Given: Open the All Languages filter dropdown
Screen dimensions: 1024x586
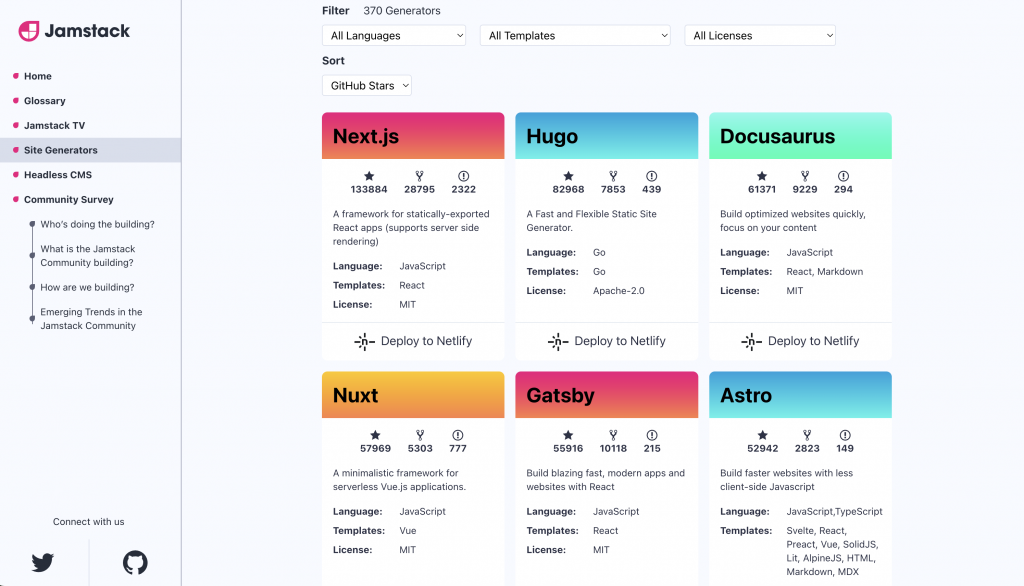Looking at the screenshot, I should pos(394,35).
